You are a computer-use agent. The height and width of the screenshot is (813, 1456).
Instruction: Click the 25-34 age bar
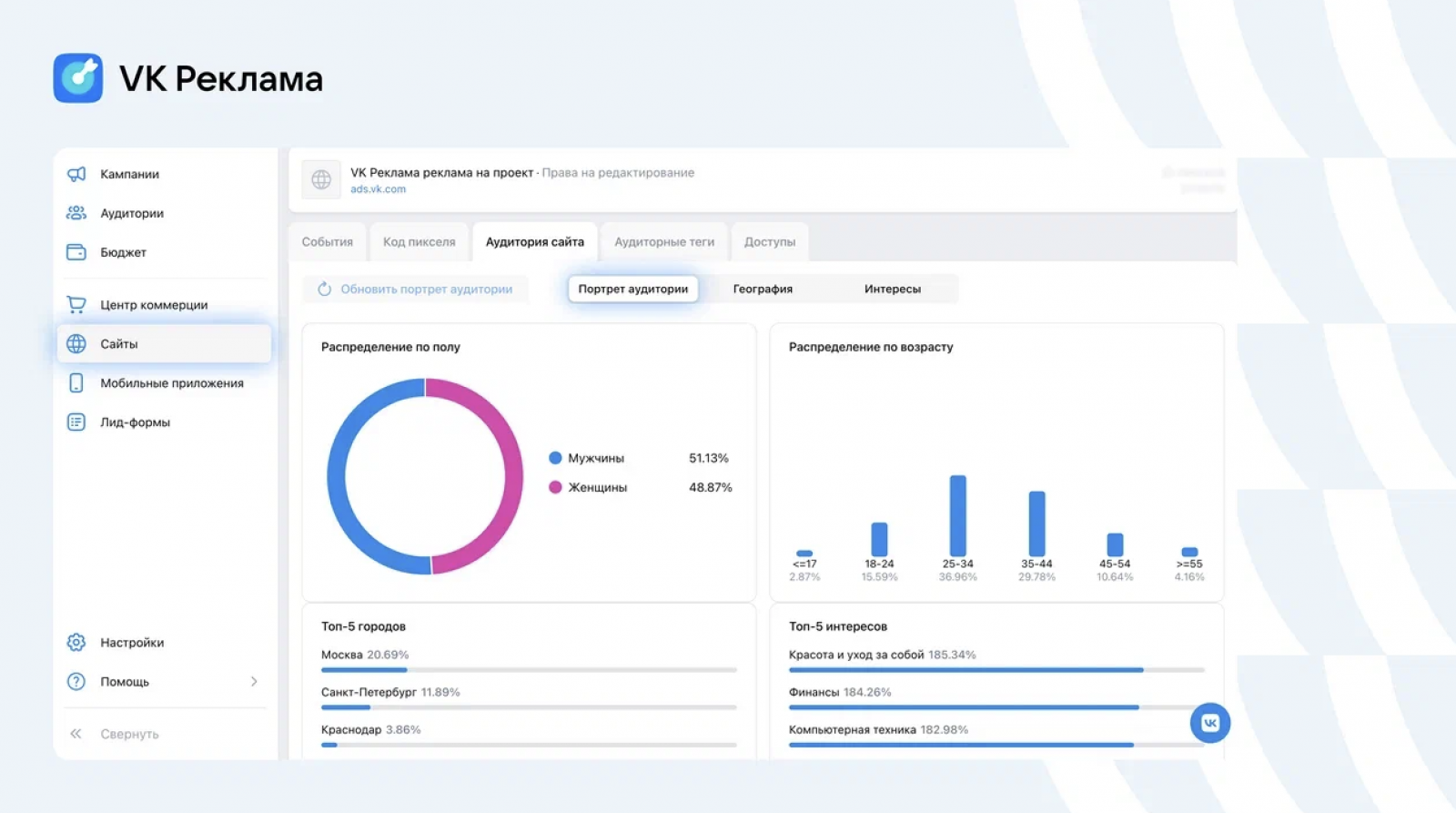pos(957,516)
